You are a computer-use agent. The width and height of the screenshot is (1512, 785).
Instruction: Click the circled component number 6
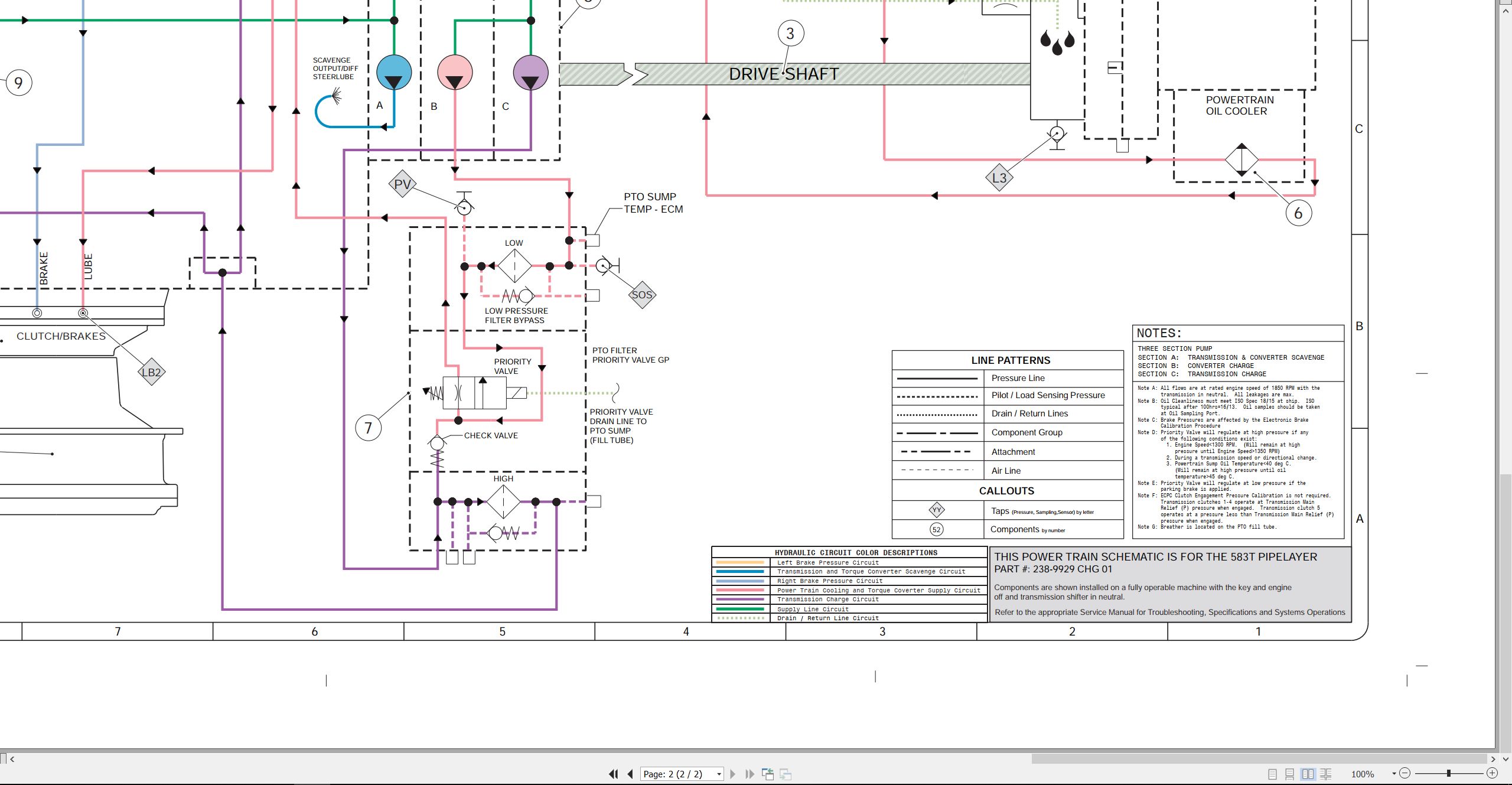click(x=1298, y=213)
